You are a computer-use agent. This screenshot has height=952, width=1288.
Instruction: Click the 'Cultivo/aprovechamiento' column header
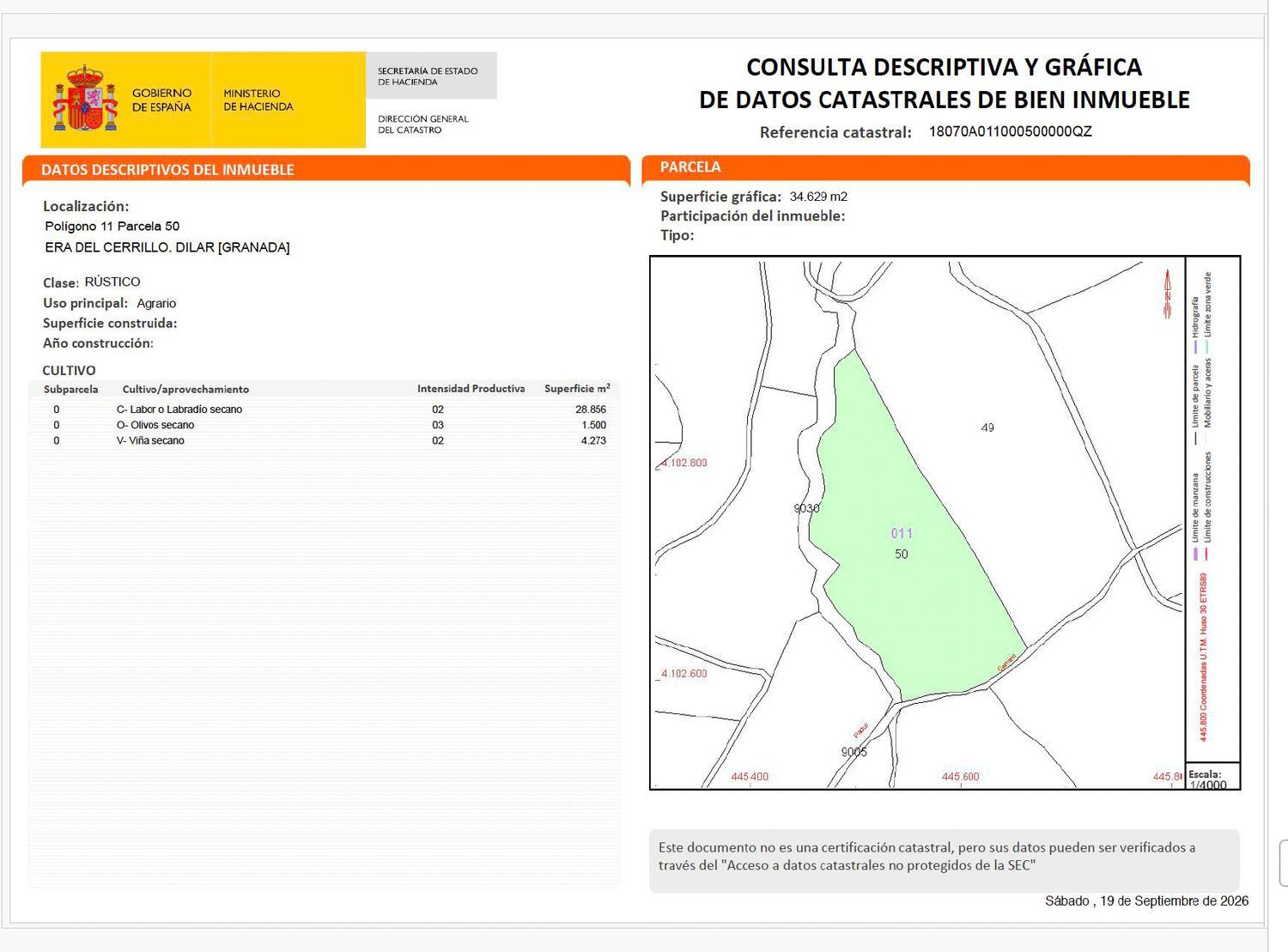(185, 390)
